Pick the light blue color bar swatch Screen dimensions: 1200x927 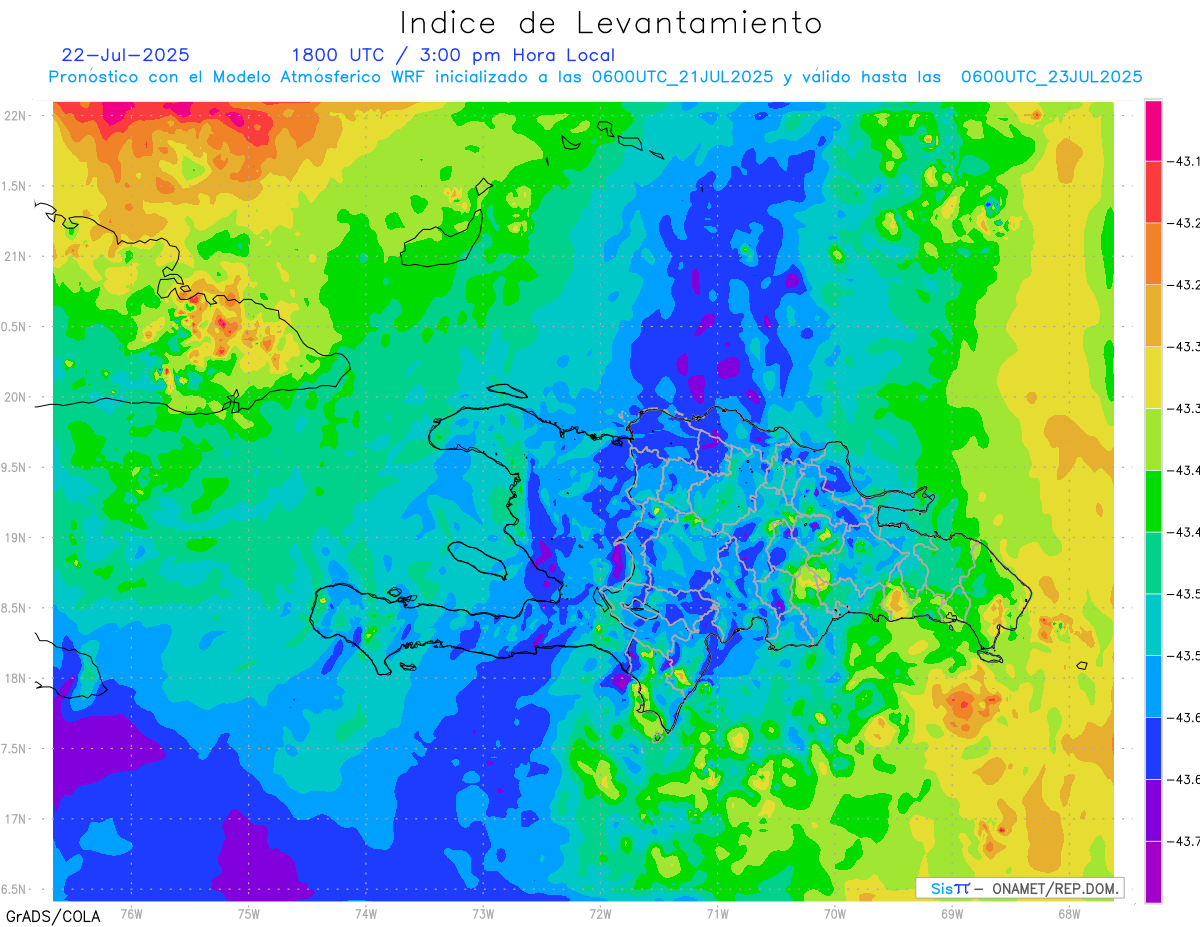click(1153, 685)
